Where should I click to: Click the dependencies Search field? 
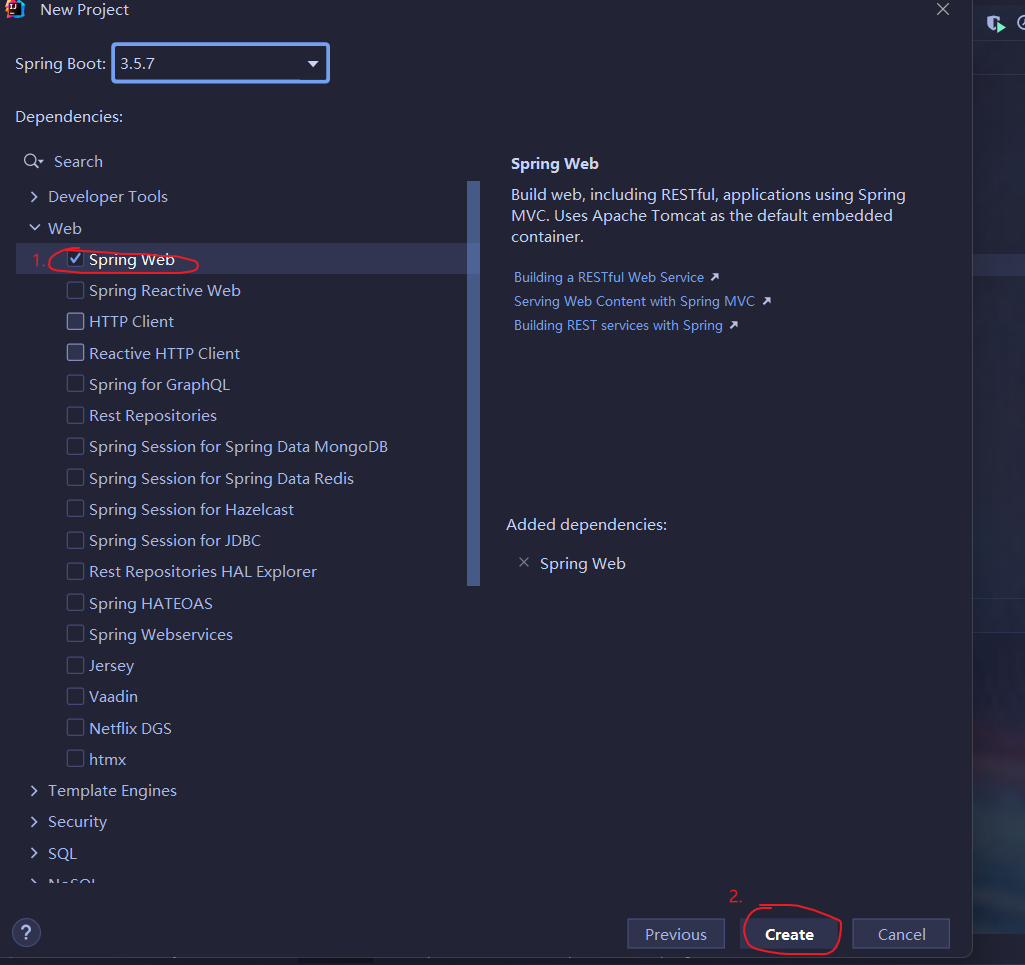click(248, 161)
